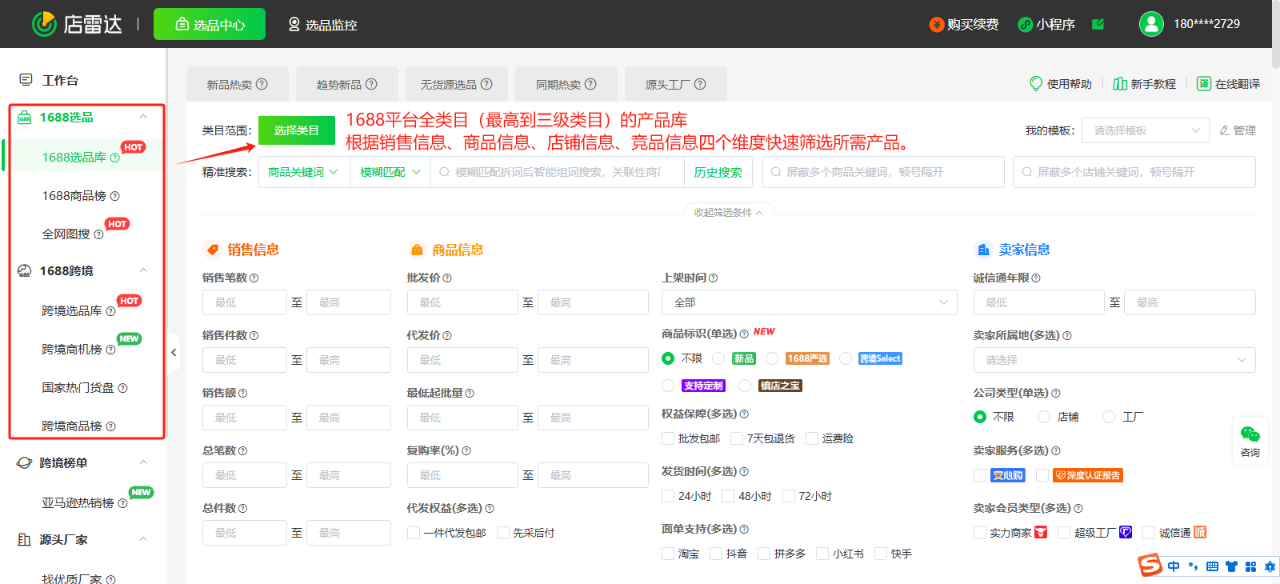Click the 屏蔽多个商品关键词 input field
Screen dimensions: 1280x584
point(883,172)
